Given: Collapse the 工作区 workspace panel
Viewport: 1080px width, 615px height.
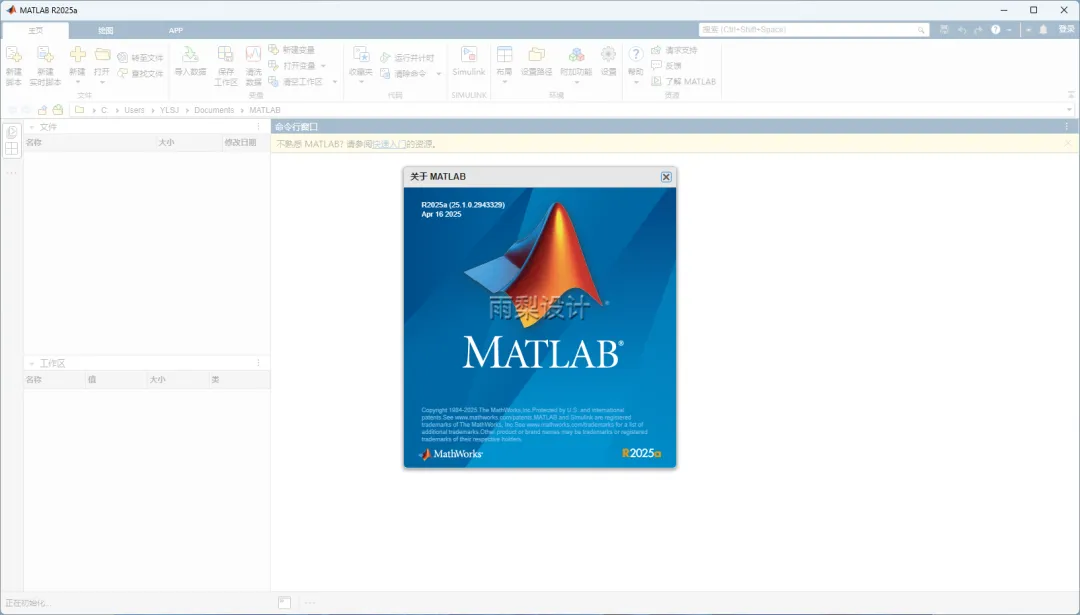Looking at the screenshot, I should point(32,364).
